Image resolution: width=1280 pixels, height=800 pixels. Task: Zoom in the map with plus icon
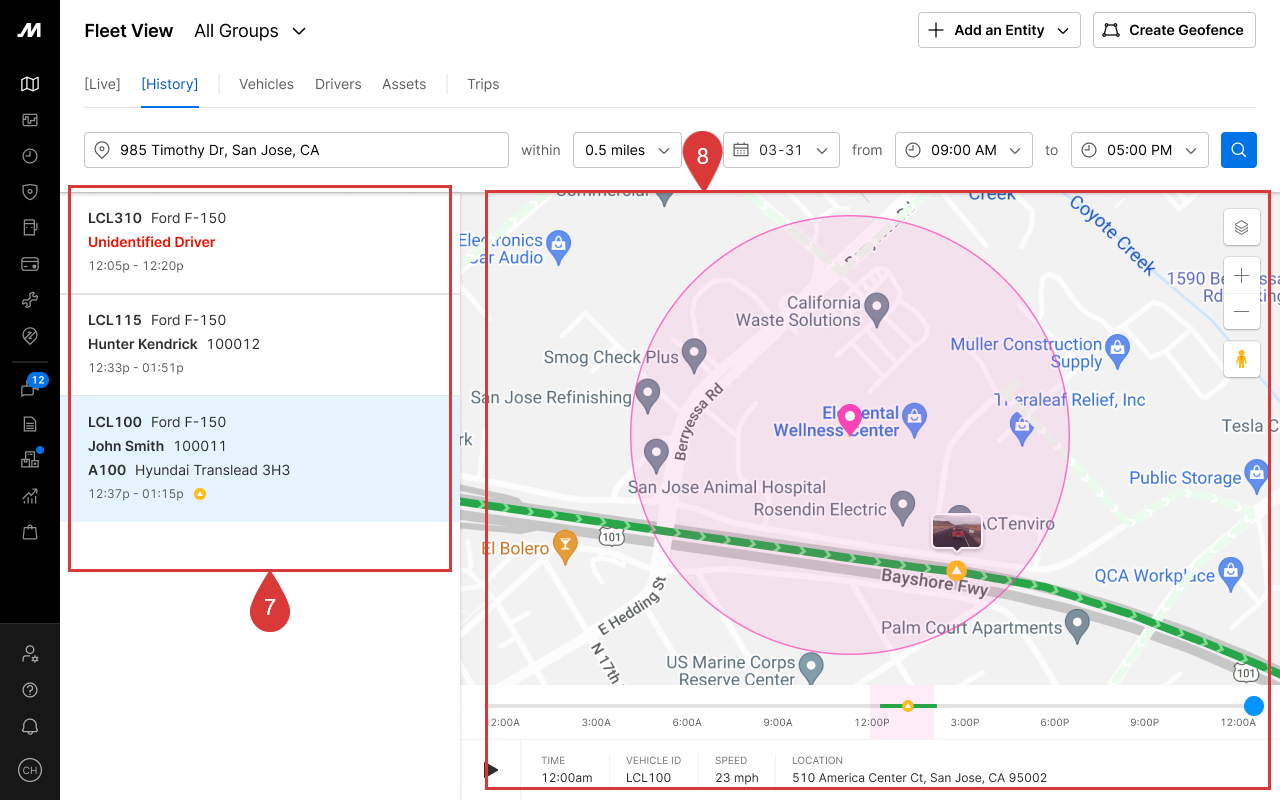point(1241,275)
